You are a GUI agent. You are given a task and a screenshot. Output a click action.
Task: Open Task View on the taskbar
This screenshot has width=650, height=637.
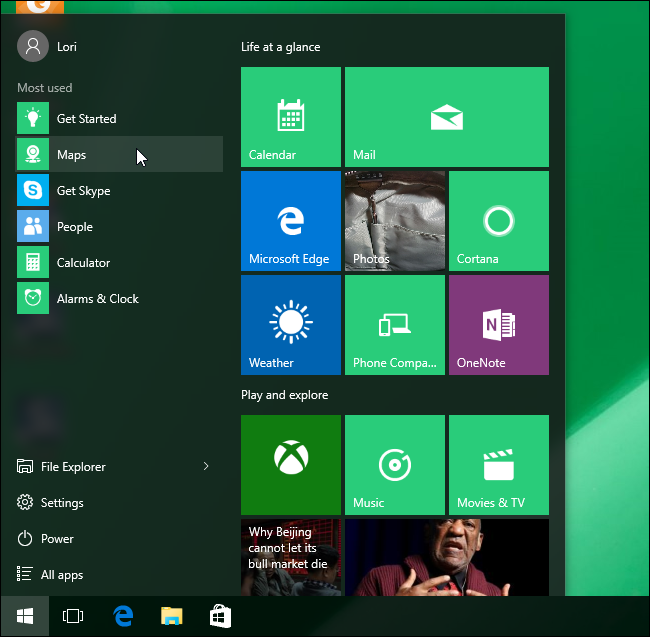(x=73, y=616)
